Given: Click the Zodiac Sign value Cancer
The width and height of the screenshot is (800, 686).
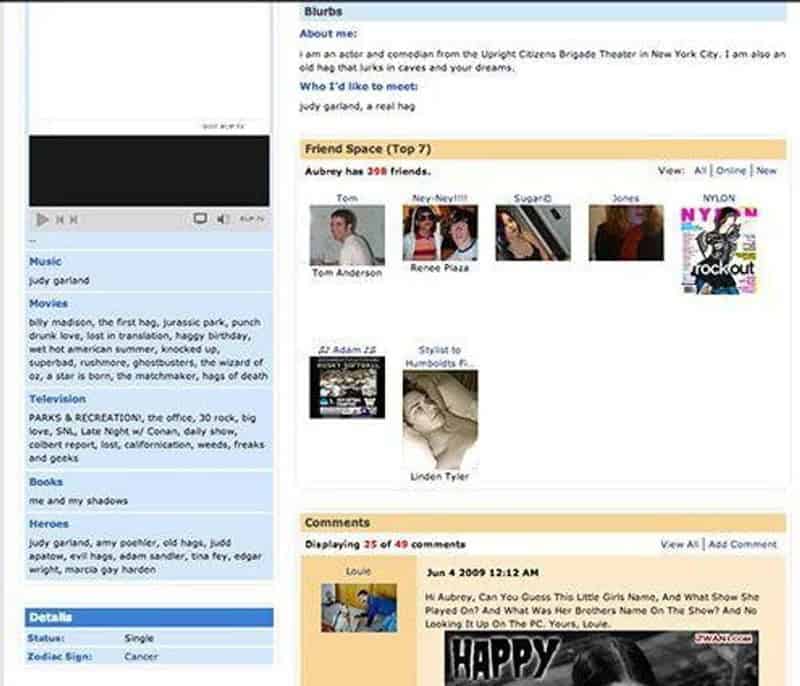Looking at the screenshot, I should point(141,656).
